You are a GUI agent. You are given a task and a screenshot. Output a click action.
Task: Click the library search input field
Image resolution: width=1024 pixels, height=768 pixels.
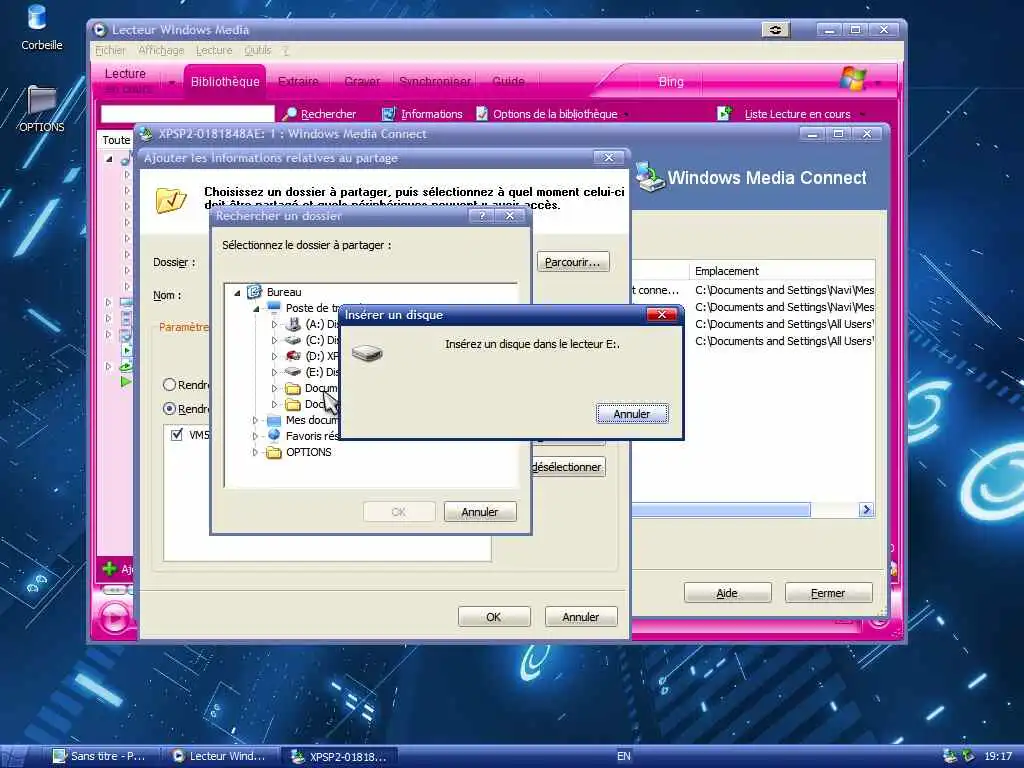(x=187, y=114)
